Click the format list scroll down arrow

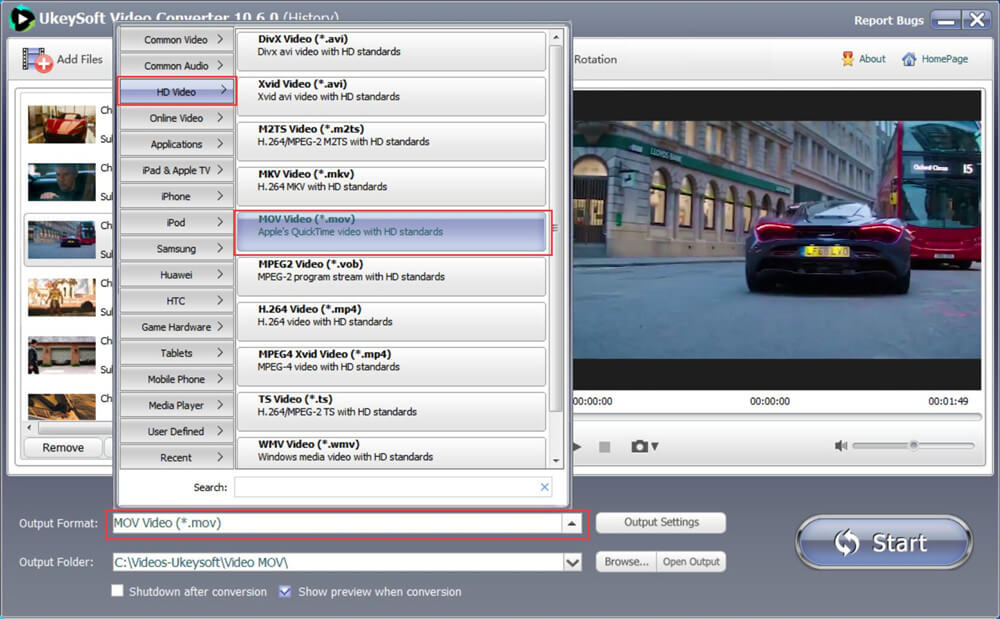point(556,460)
